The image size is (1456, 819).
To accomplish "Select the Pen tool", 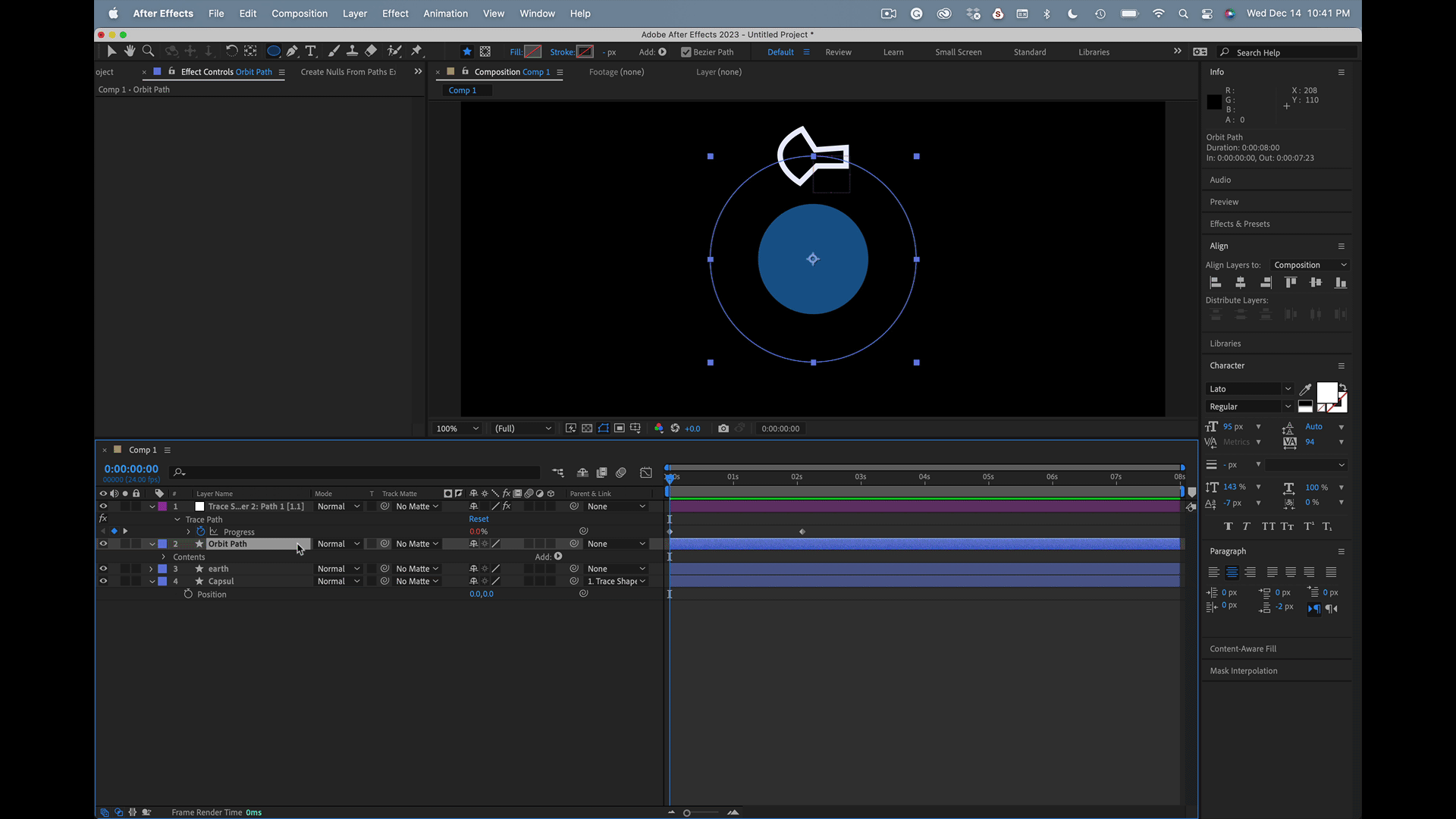I will pyautogui.click(x=292, y=52).
